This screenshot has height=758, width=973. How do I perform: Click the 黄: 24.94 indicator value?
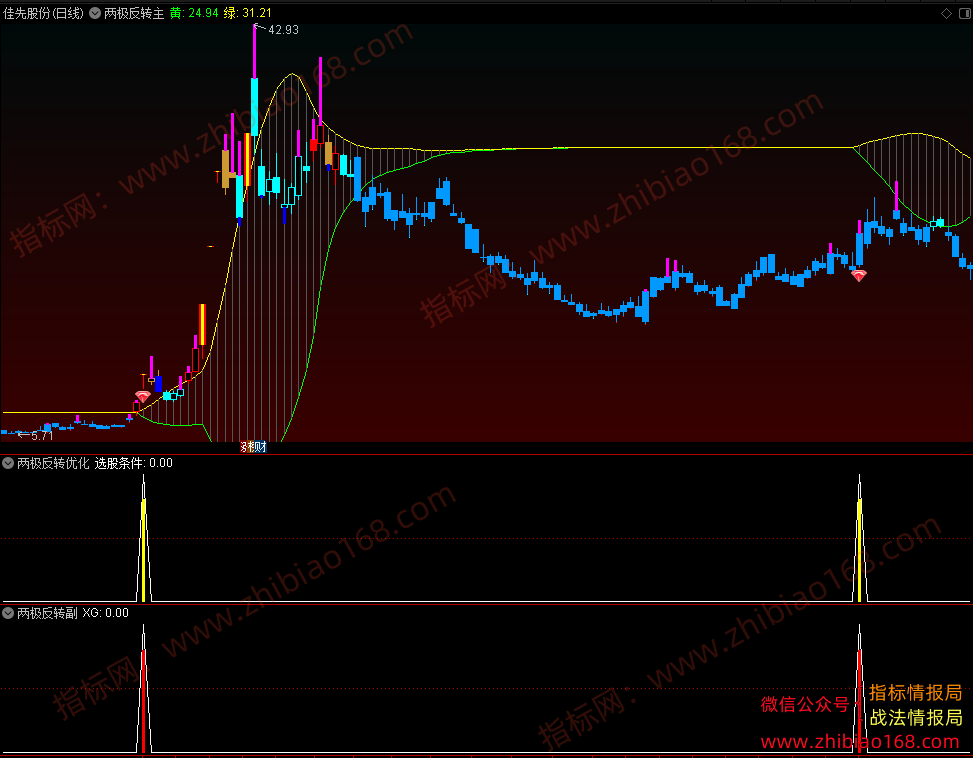point(194,13)
